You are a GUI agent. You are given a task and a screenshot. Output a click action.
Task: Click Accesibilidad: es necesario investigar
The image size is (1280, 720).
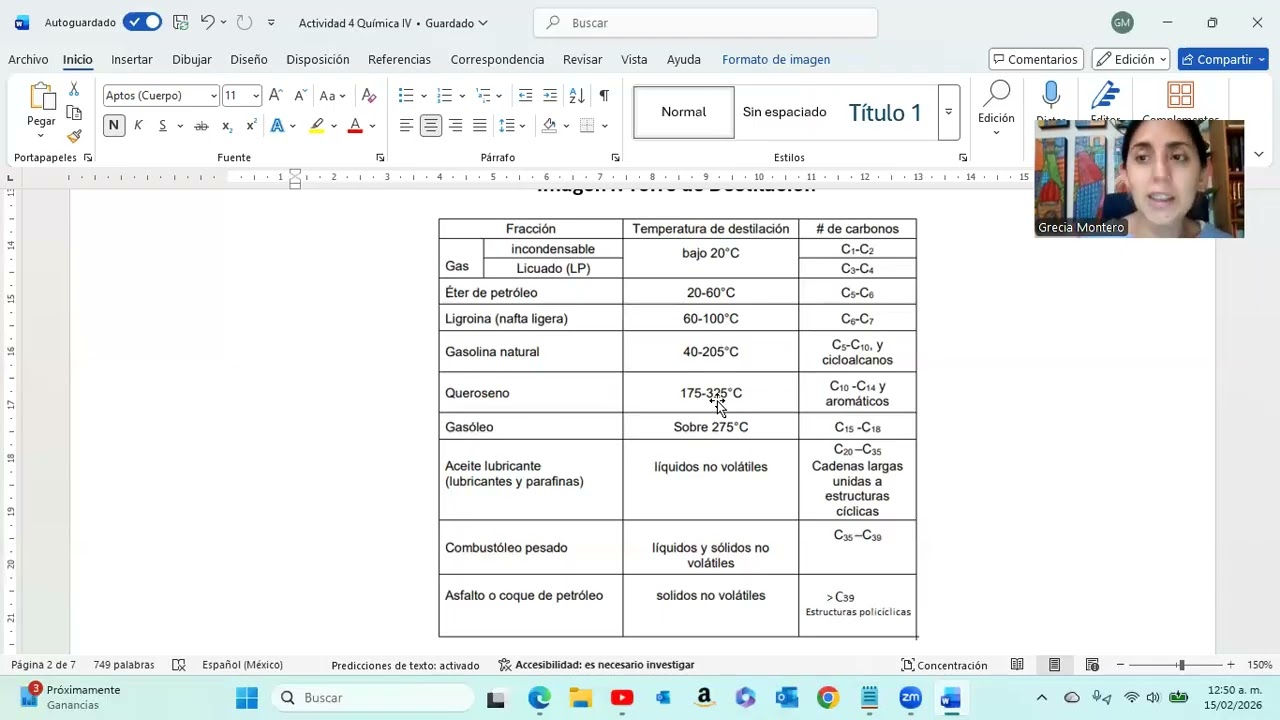pos(596,665)
